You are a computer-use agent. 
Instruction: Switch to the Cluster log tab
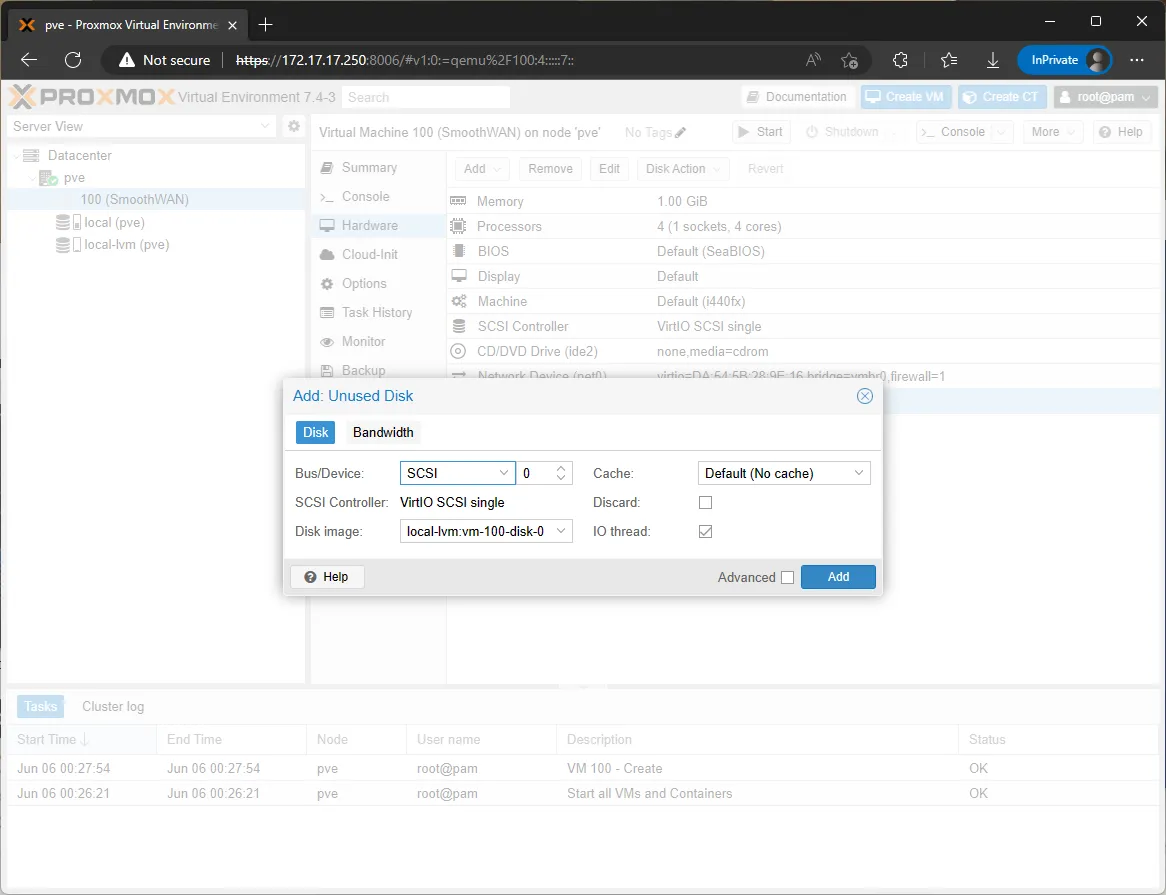point(113,706)
